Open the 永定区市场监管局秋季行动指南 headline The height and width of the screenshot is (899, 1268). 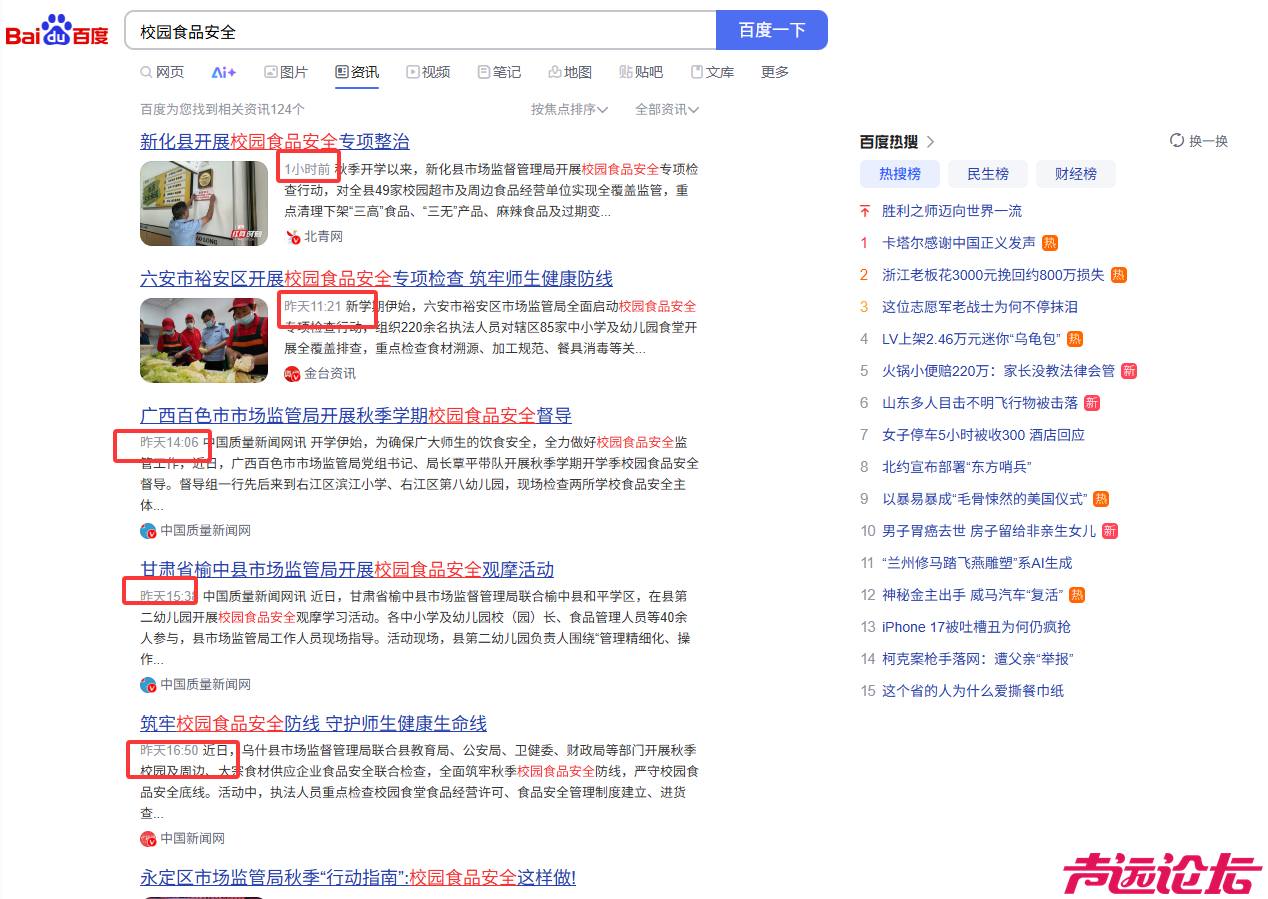tap(358, 877)
